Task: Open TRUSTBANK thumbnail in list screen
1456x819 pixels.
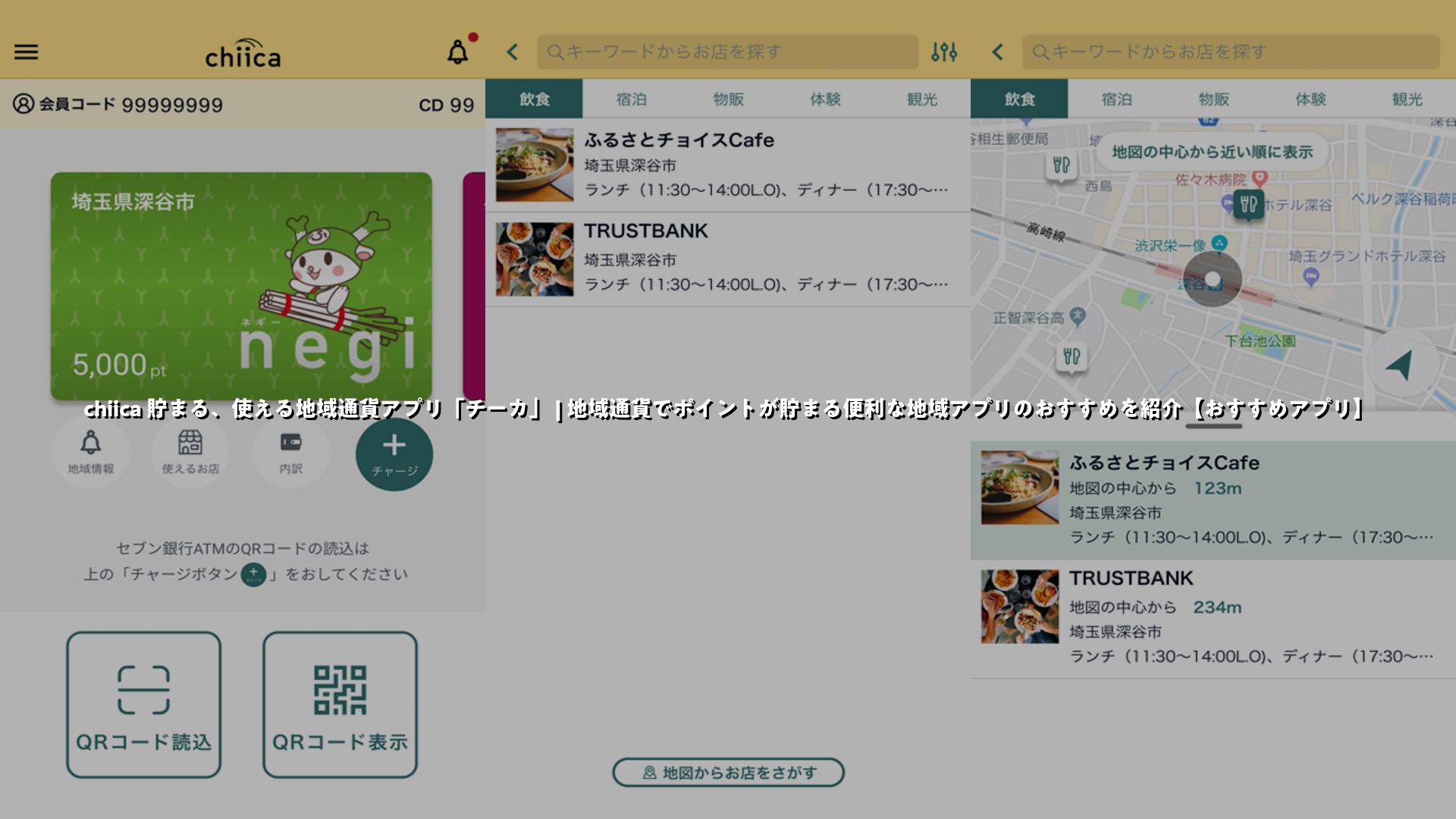Action: click(x=535, y=259)
